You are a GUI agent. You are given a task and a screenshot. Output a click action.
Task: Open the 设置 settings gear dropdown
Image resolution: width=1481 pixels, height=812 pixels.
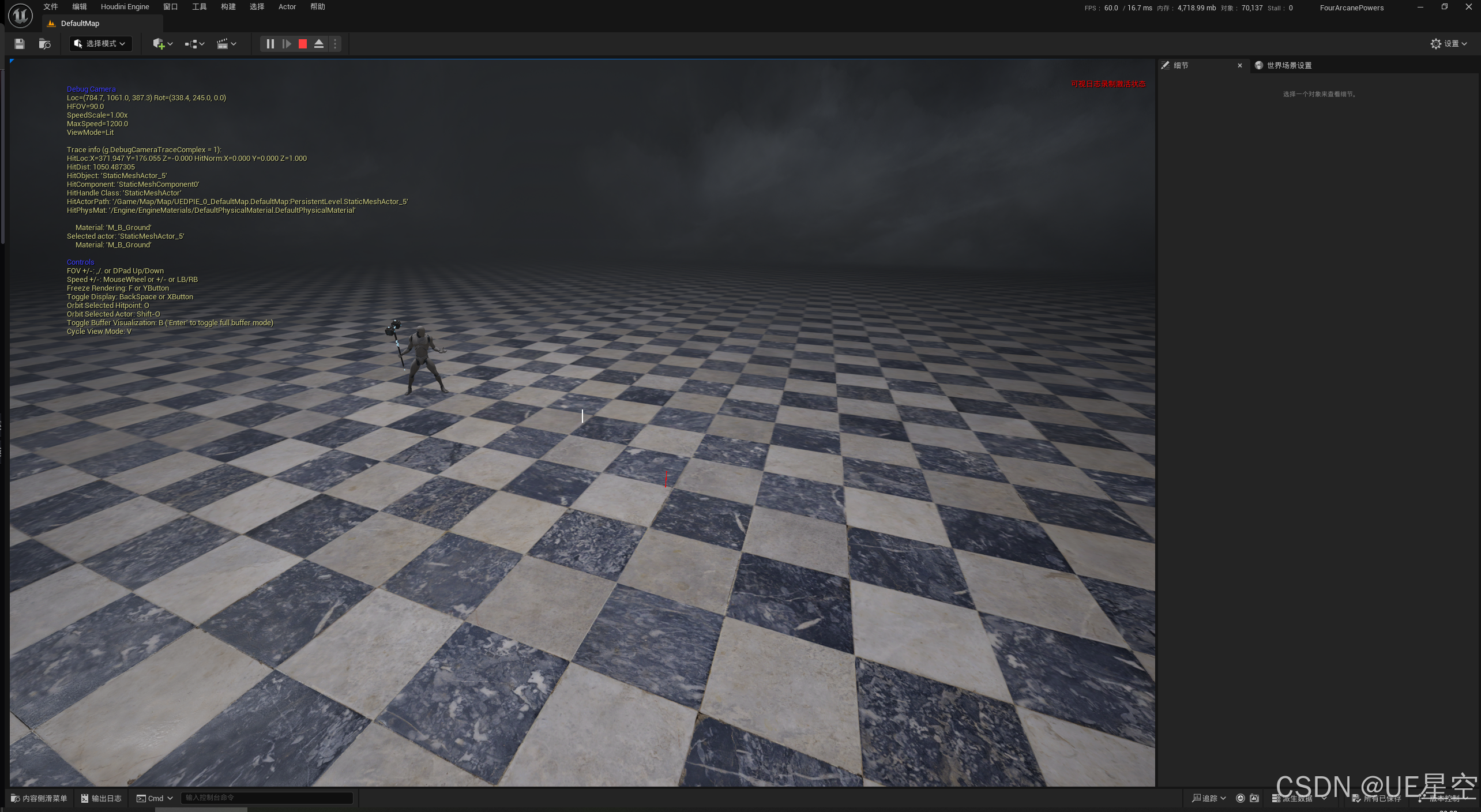(x=1448, y=44)
